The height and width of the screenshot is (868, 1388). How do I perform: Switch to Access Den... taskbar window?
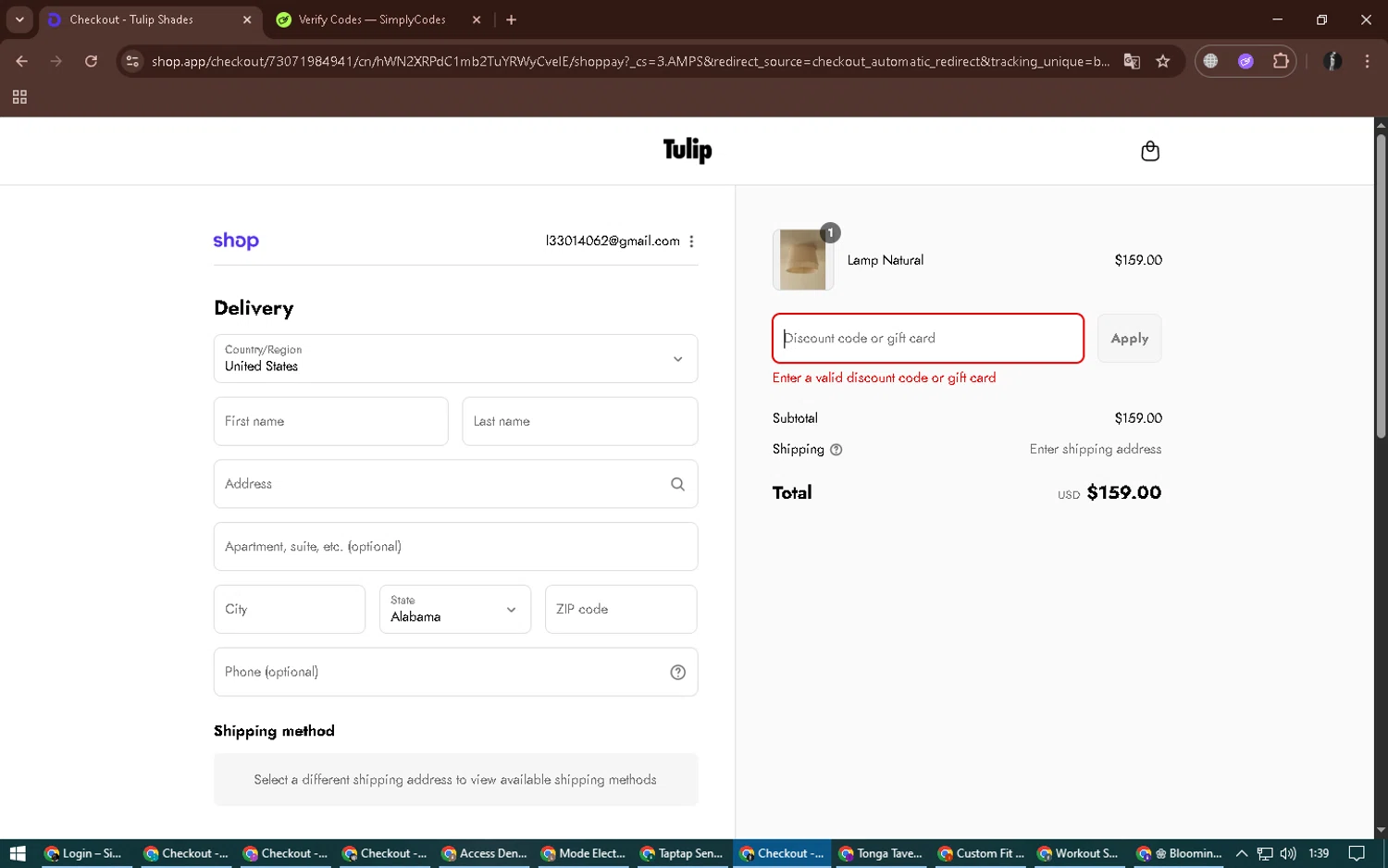click(484, 853)
